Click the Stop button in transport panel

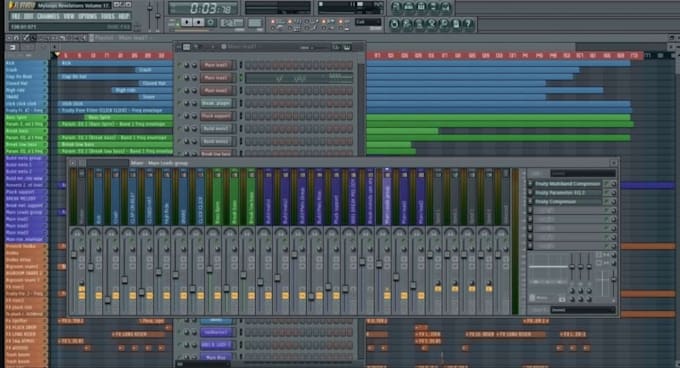click(199, 22)
